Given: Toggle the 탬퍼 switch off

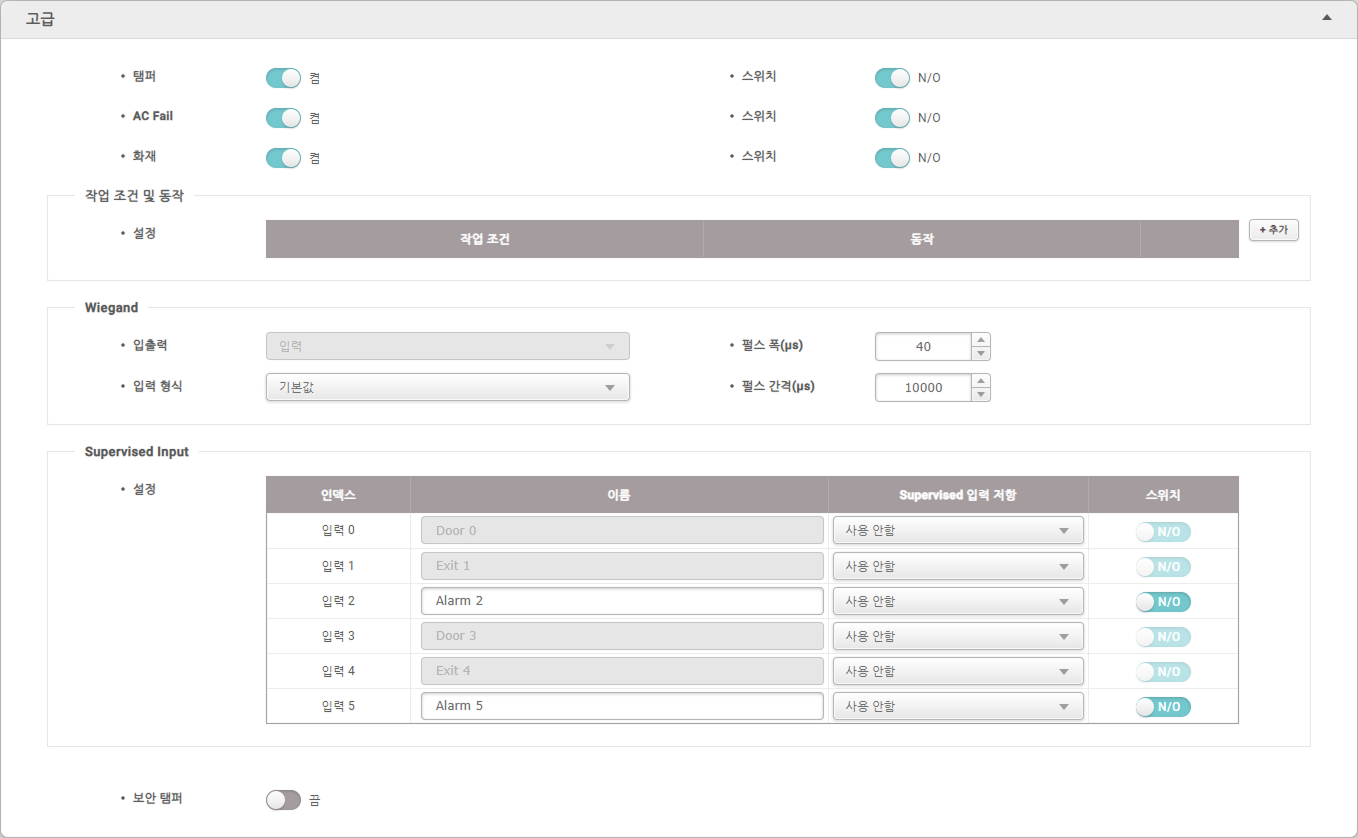Looking at the screenshot, I should coord(283,78).
